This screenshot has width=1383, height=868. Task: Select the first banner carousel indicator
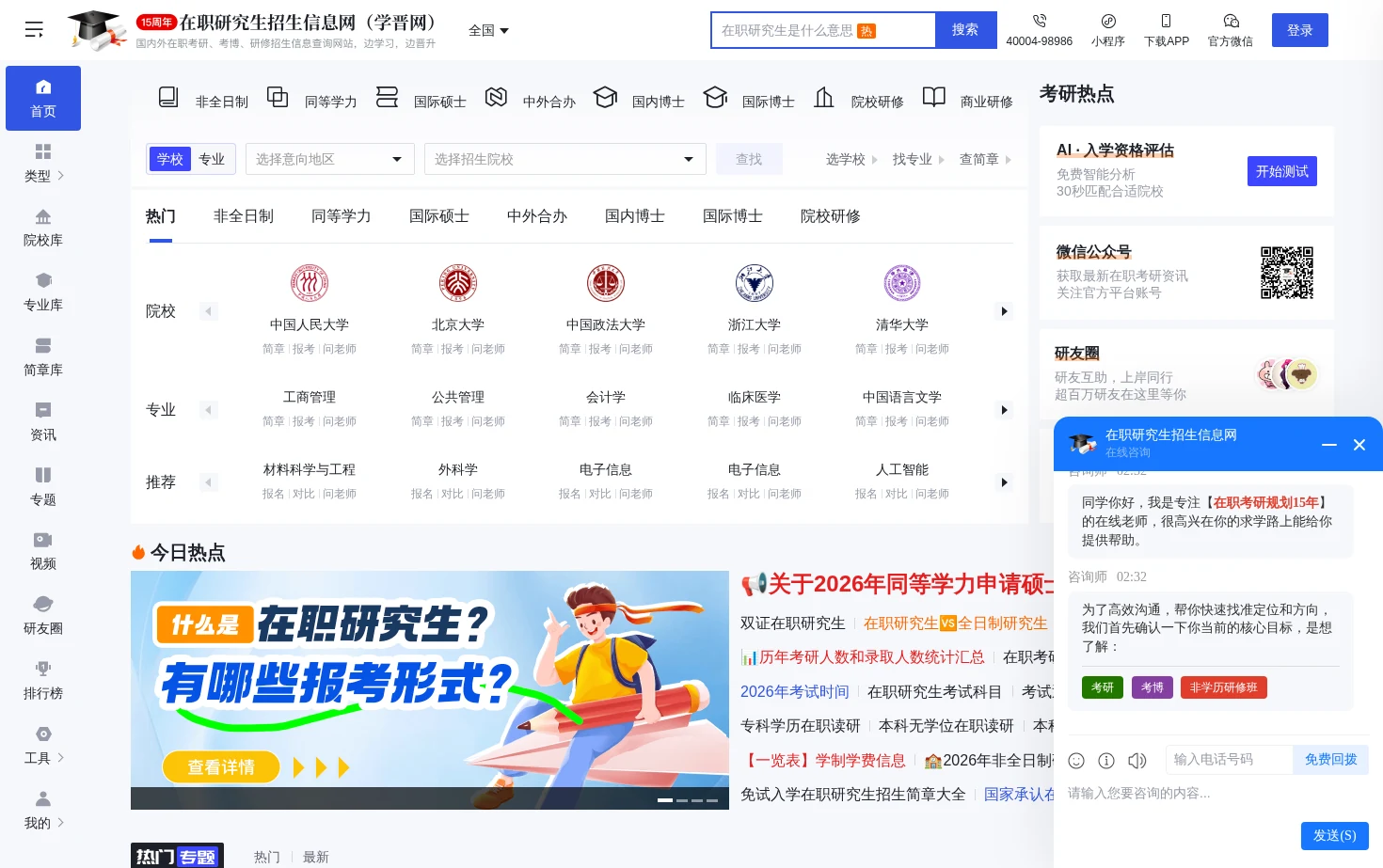pos(664,800)
